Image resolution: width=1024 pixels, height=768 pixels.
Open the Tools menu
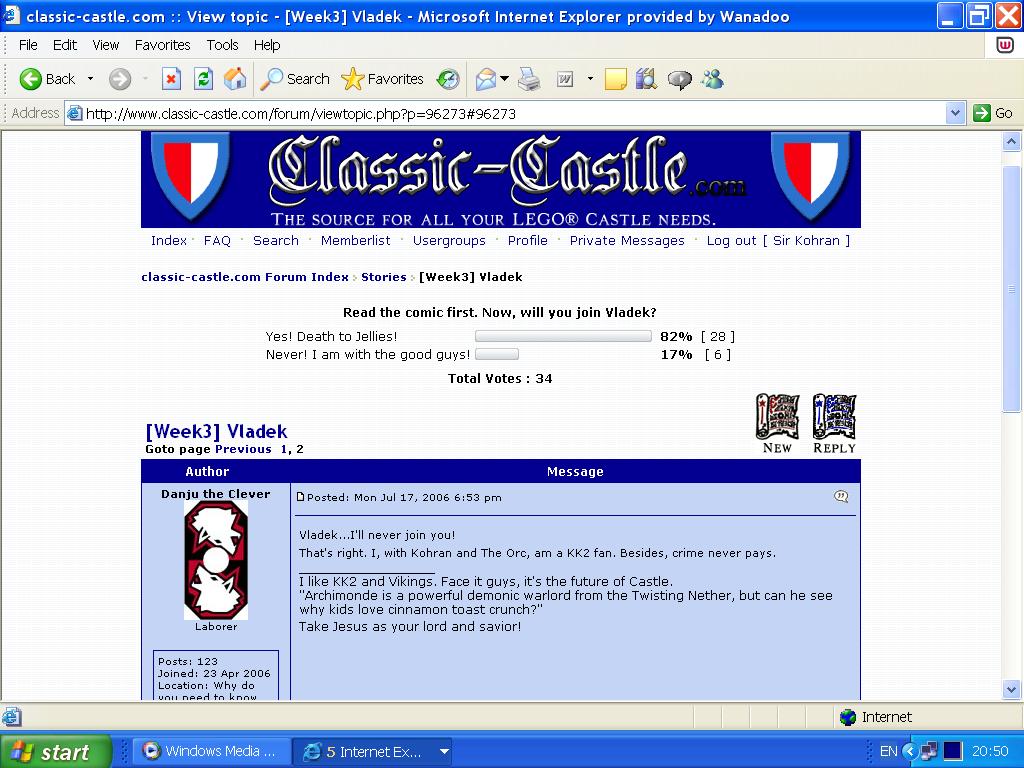222,45
